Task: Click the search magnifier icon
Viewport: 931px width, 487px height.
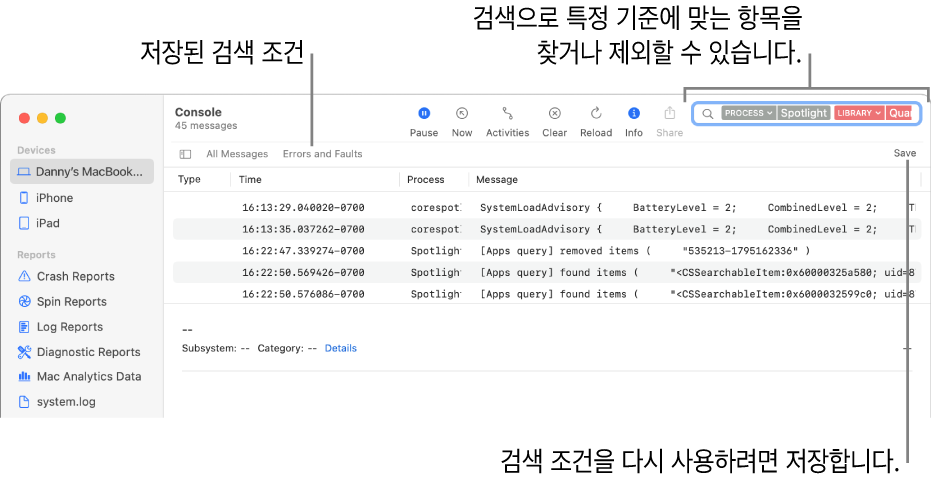Action: [707, 113]
